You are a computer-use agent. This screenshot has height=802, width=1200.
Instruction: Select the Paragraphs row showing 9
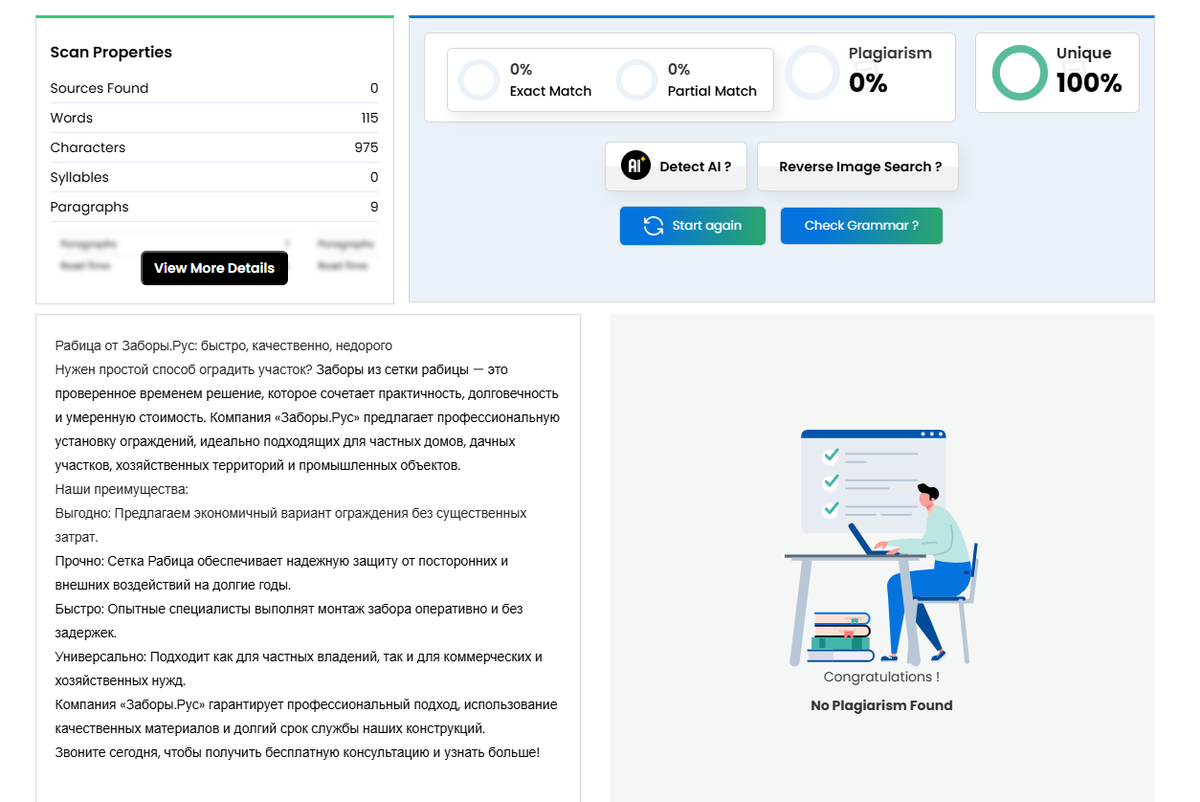[214, 207]
